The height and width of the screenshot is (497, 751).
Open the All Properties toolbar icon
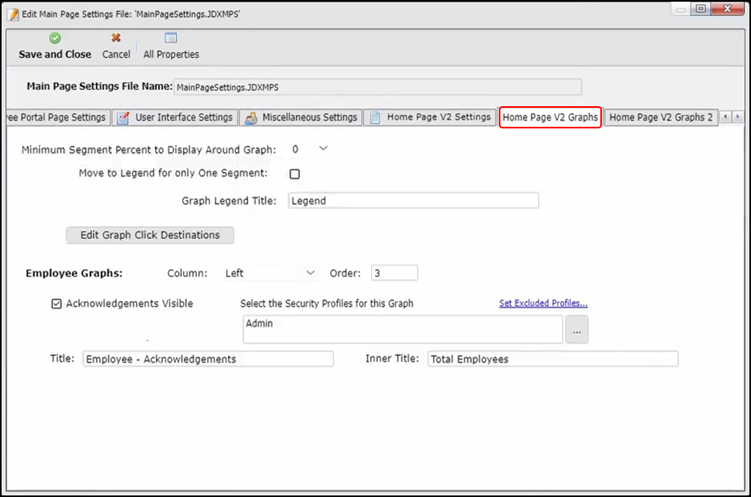[171, 38]
